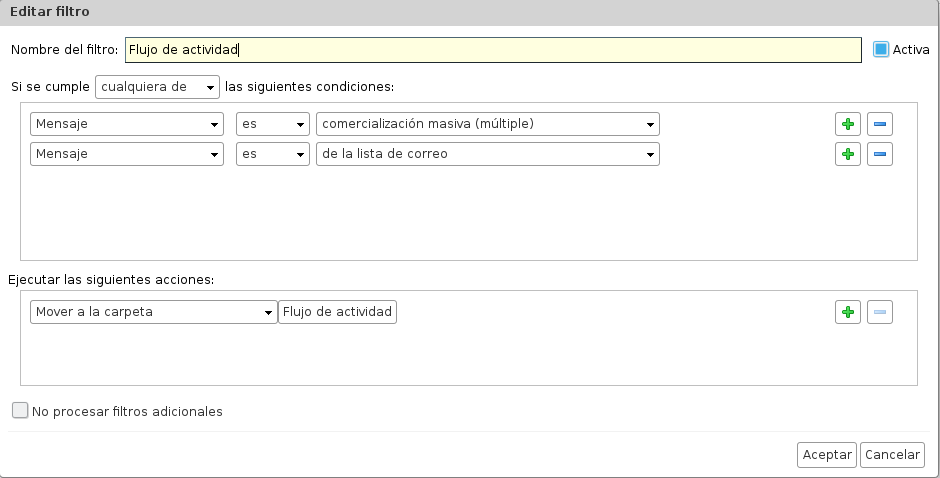Open the cualquiera de dropdown
The height and width of the screenshot is (478, 940).
coord(157,87)
